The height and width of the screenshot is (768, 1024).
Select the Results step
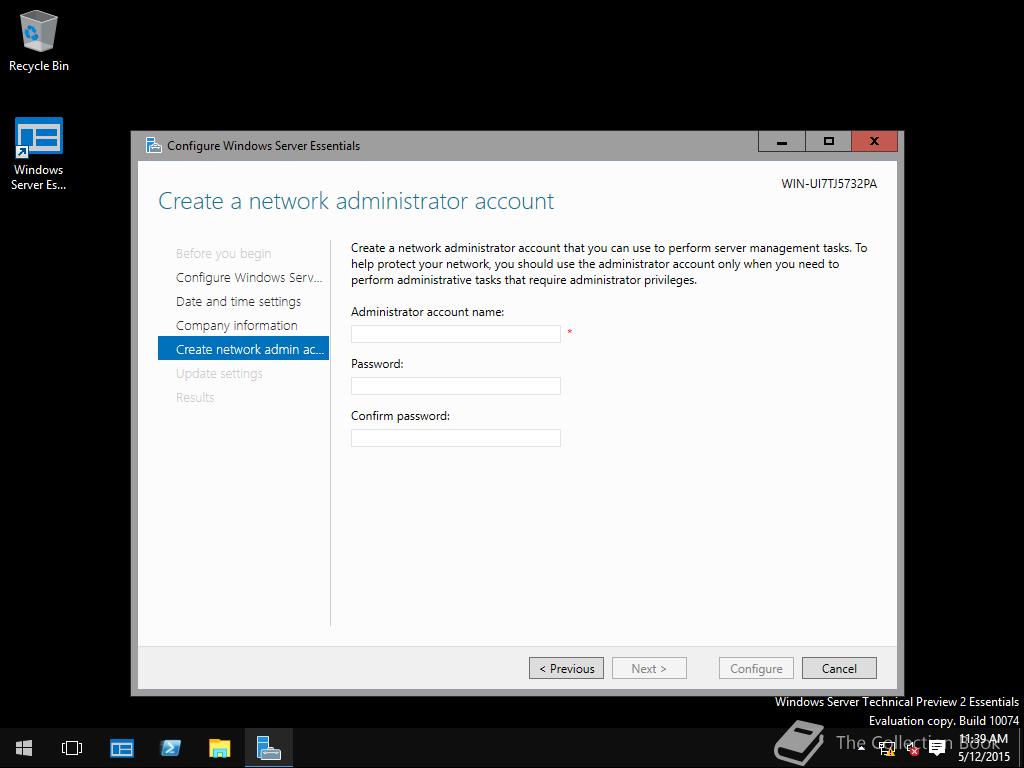click(x=195, y=397)
